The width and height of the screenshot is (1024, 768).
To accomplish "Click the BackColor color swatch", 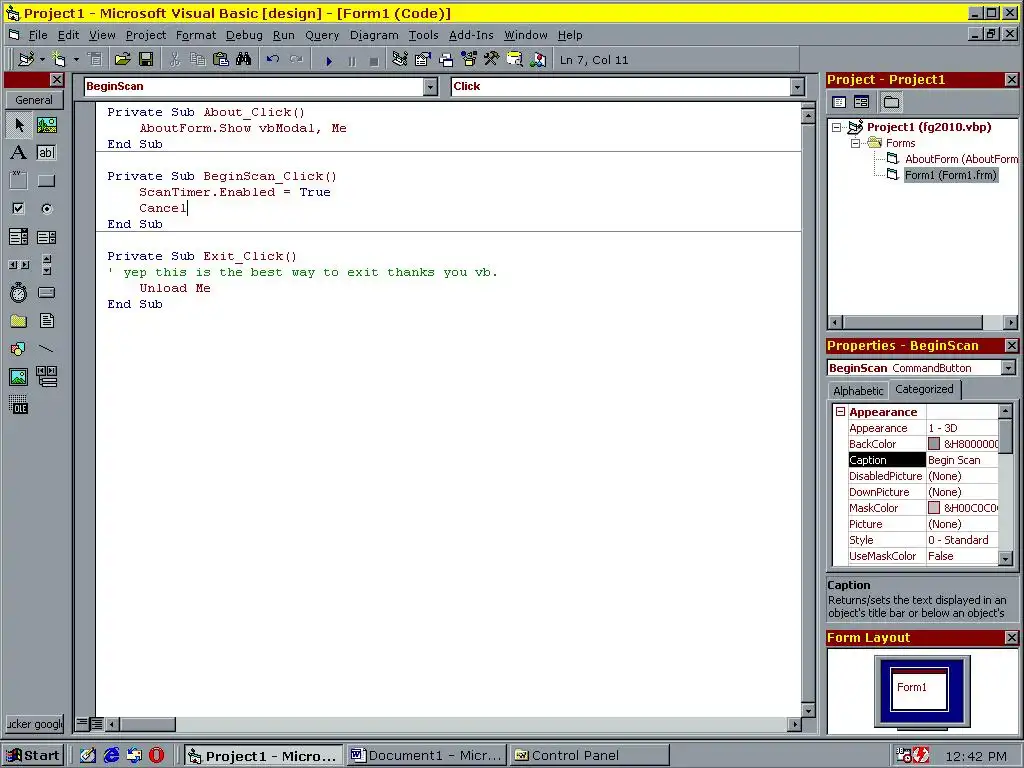I will tap(934, 444).
